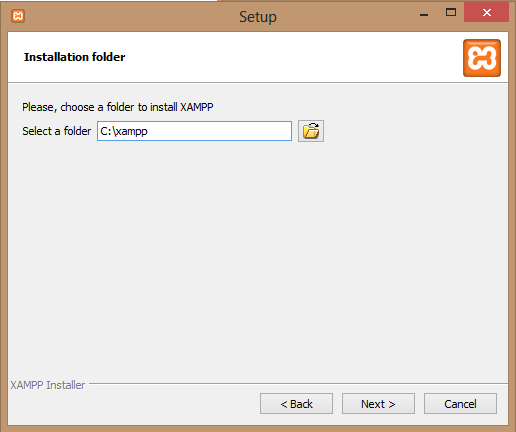Click "Please, choose a folder to install XAMPP" text
This screenshot has height=432, width=516.
pyautogui.click(x=118, y=107)
